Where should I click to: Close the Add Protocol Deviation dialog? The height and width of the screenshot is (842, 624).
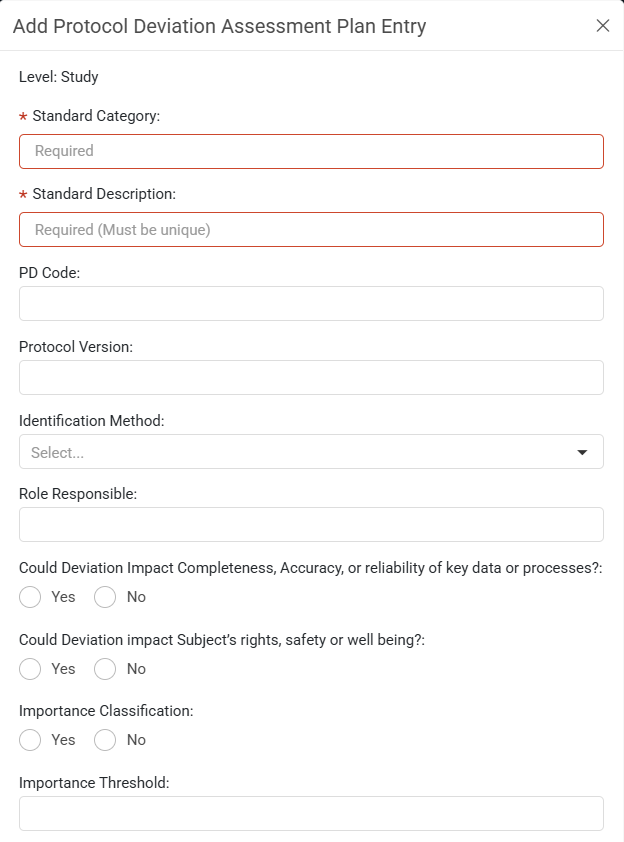(603, 25)
